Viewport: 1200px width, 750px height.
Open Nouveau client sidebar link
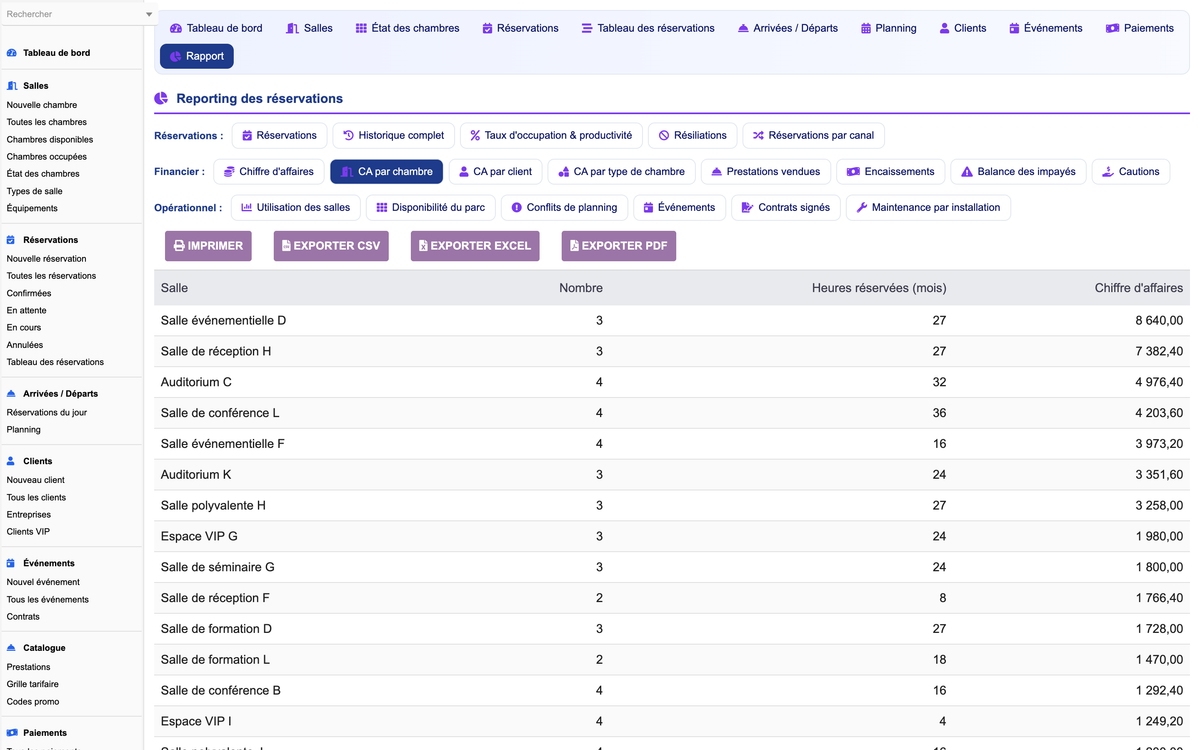(x=36, y=480)
